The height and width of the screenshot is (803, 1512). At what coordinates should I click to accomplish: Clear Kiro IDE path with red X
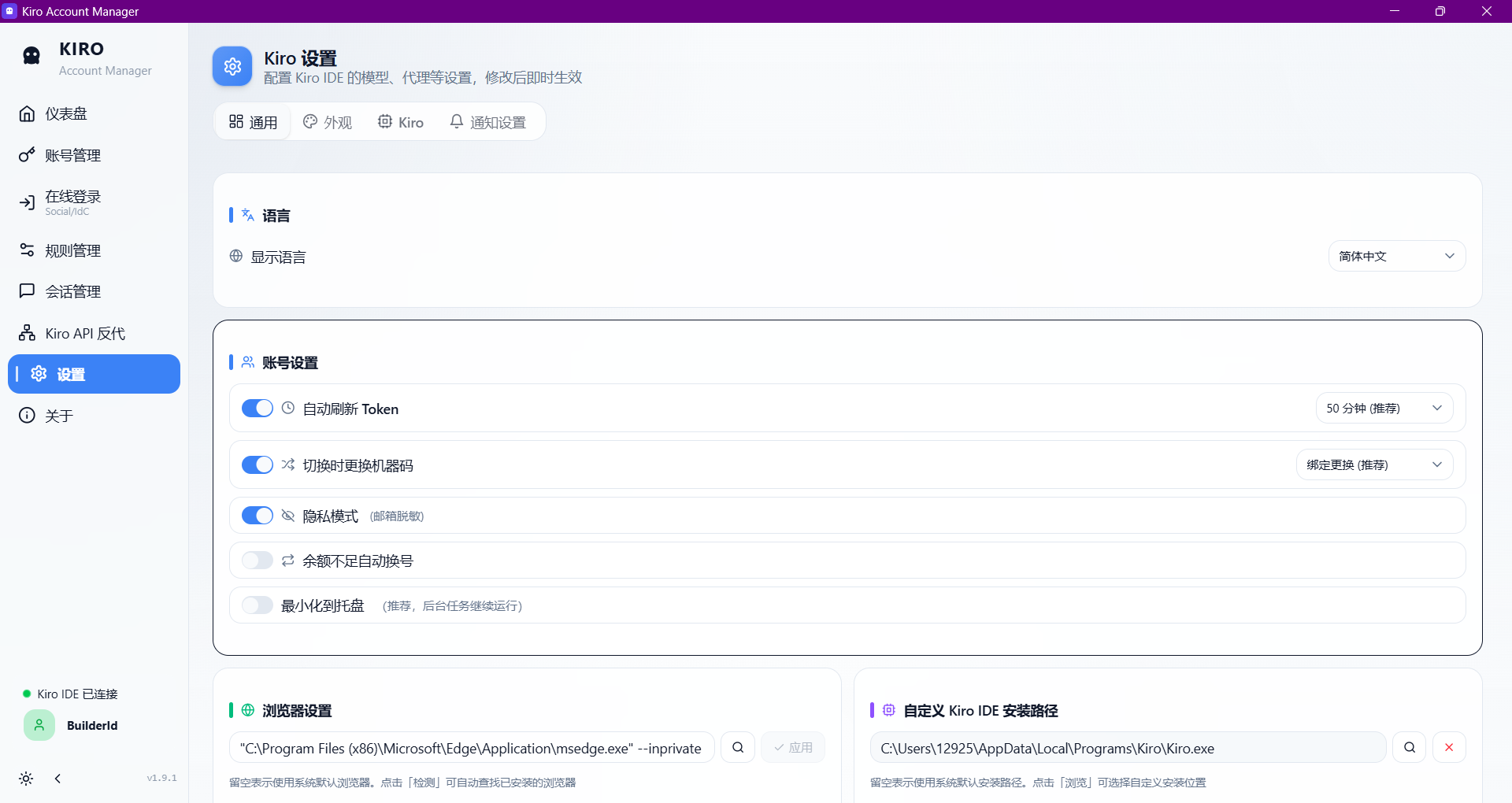tap(1449, 747)
